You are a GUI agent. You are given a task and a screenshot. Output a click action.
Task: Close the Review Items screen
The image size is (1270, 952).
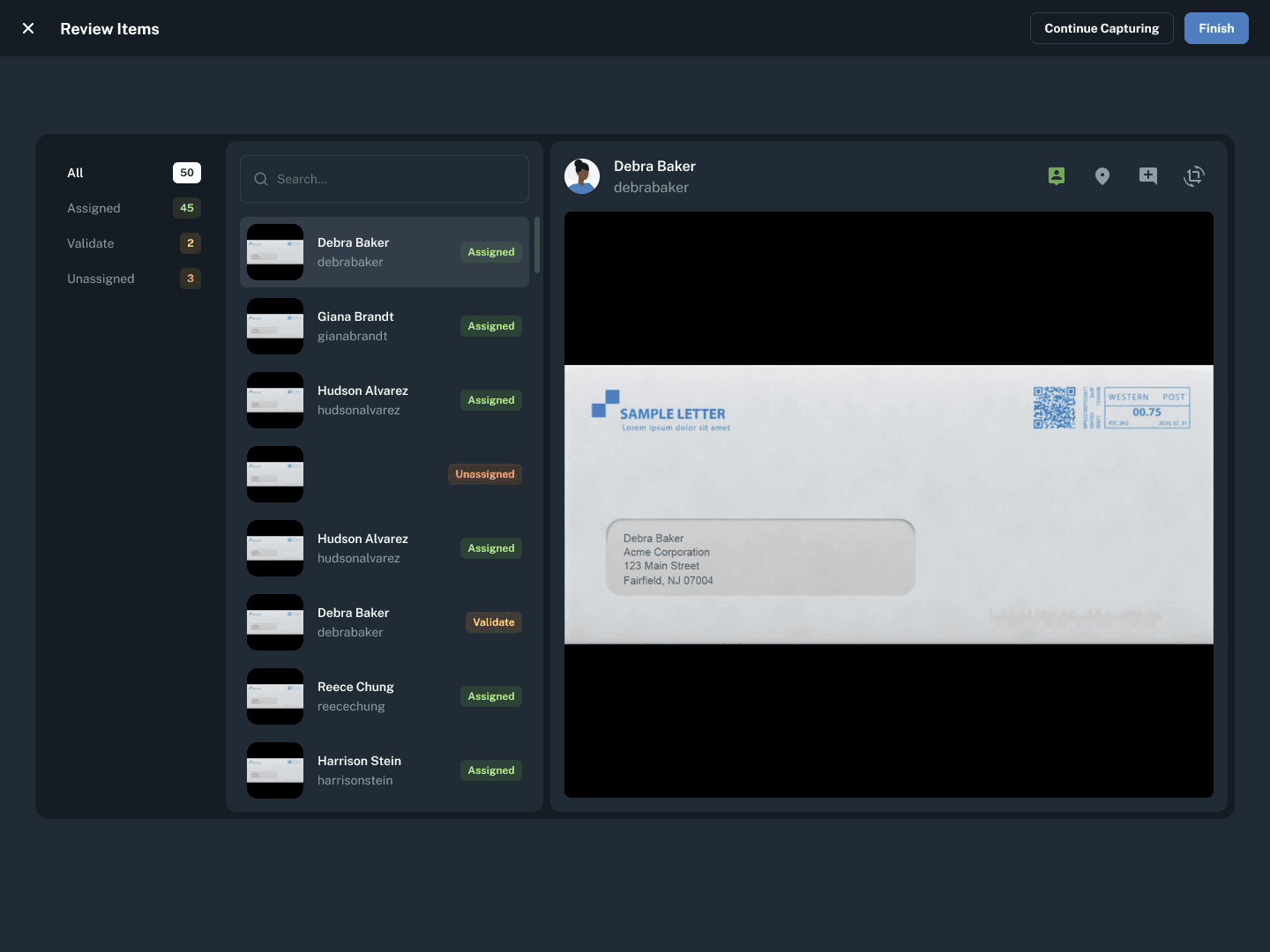coord(28,28)
